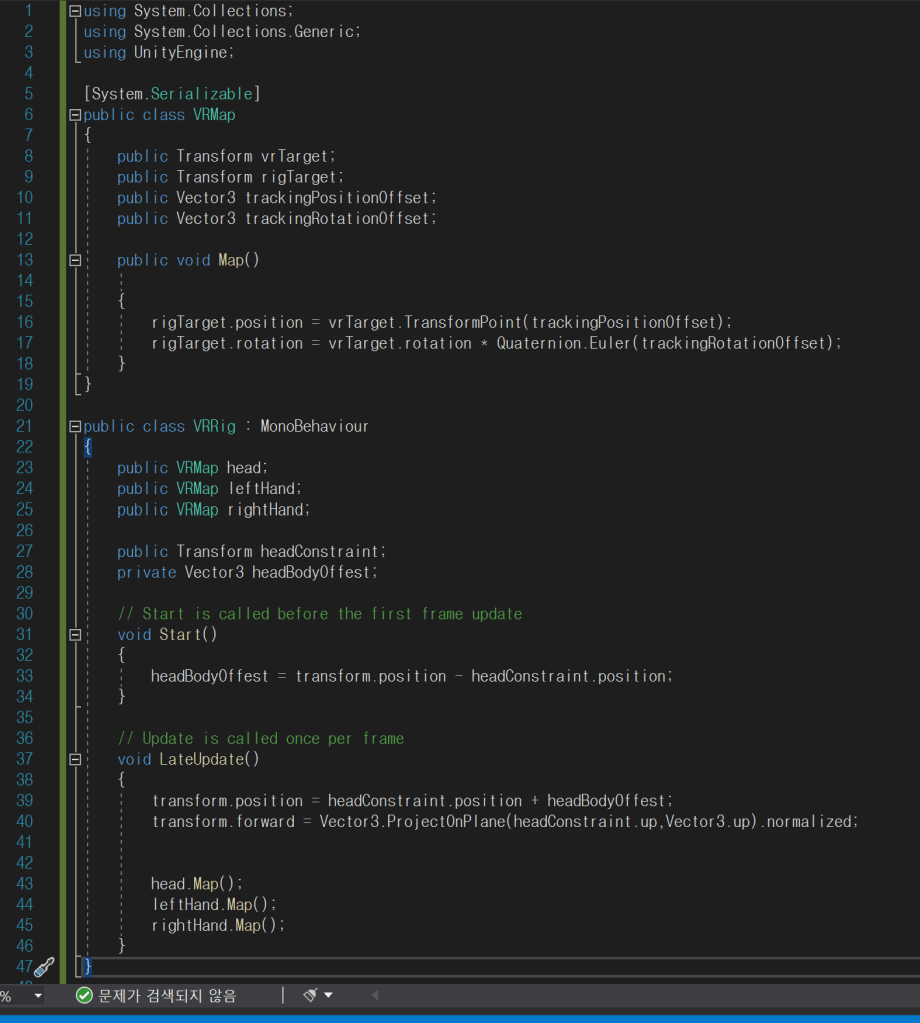Click line number 21 in the gutter
Image resolution: width=920 pixels, height=1023 pixels.
click(x=24, y=426)
